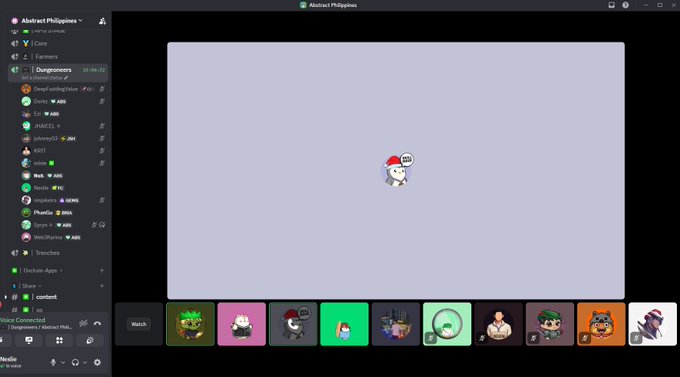Viewport: 680px width, 377px height.
Task: Click the Neslie user panel name
Action: pos(9,359)
